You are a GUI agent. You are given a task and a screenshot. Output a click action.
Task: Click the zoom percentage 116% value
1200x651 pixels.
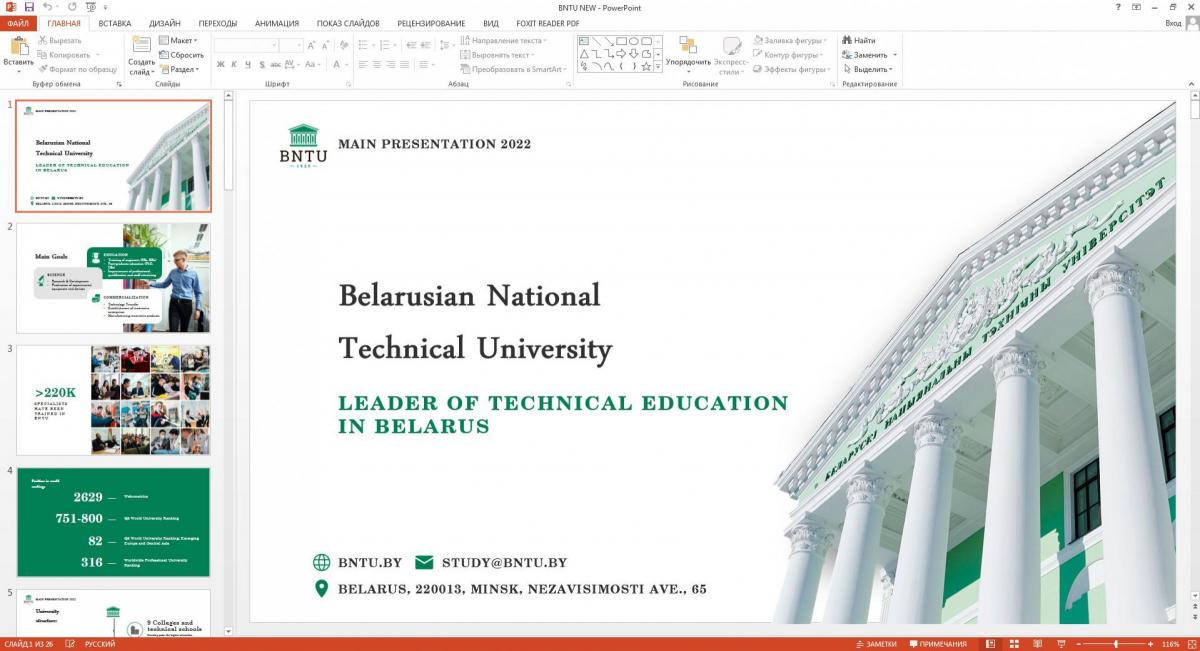1170,644
